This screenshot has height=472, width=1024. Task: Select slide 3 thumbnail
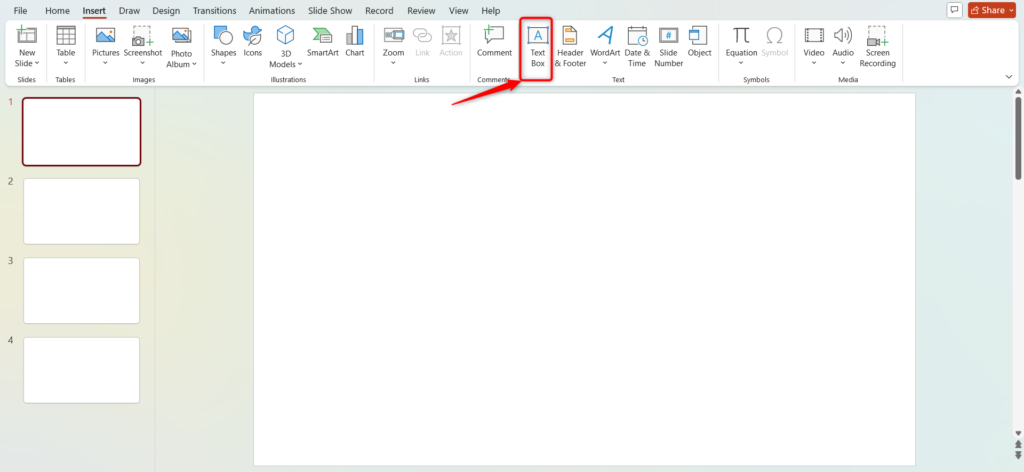(x=81, y=290)
